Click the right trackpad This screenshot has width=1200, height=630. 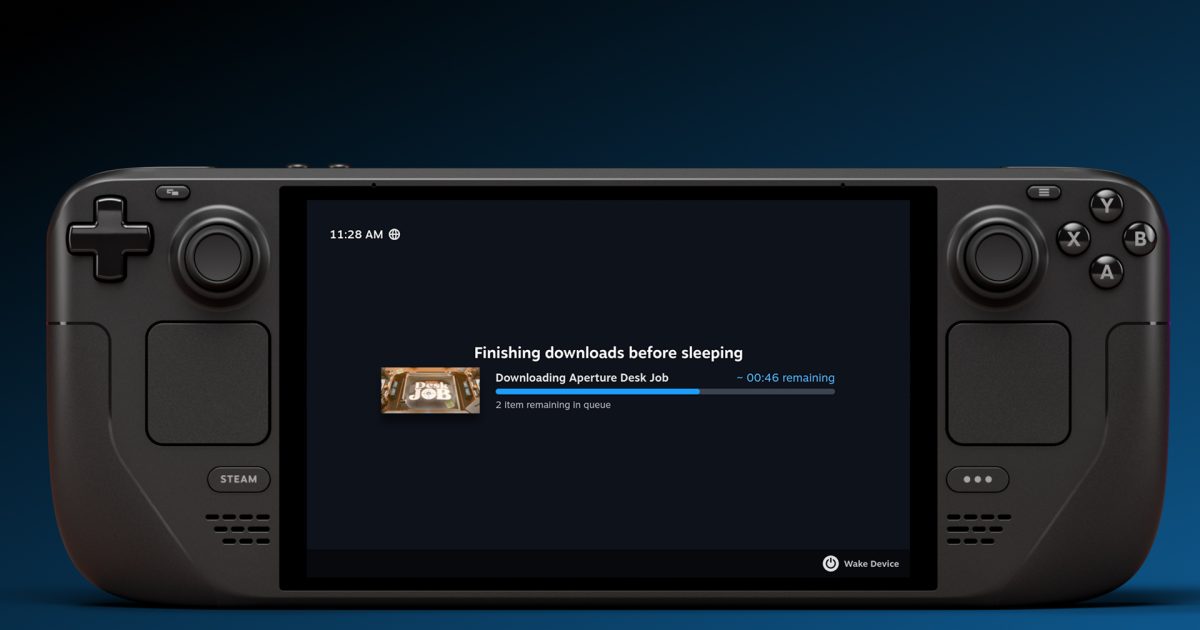click(x=1008, y=383)
